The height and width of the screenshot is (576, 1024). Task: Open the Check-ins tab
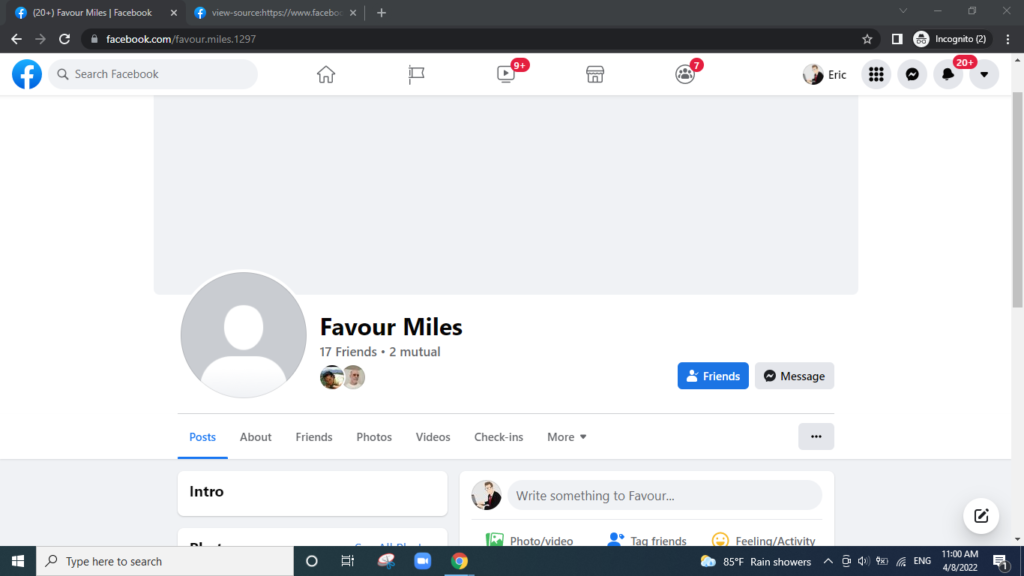(498, 437)
